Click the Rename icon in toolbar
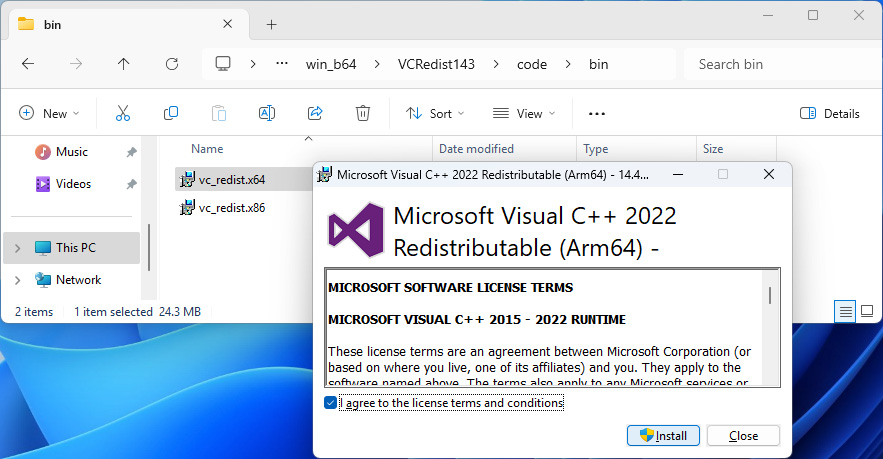883x459 pixels. click(x=267, y=114)
